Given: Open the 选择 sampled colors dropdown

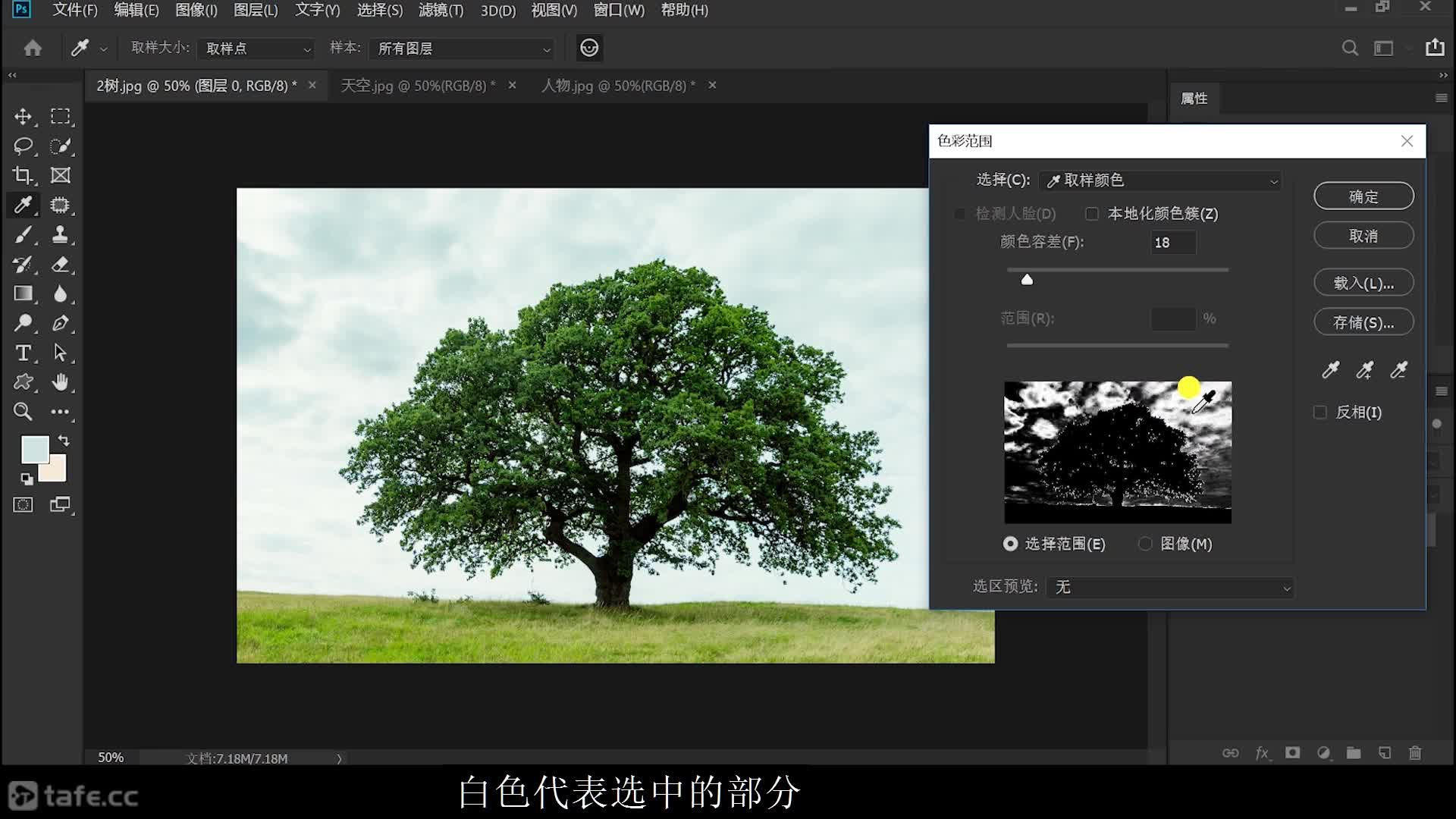Looking at the screenshot, I should [x=1160, y=180].
